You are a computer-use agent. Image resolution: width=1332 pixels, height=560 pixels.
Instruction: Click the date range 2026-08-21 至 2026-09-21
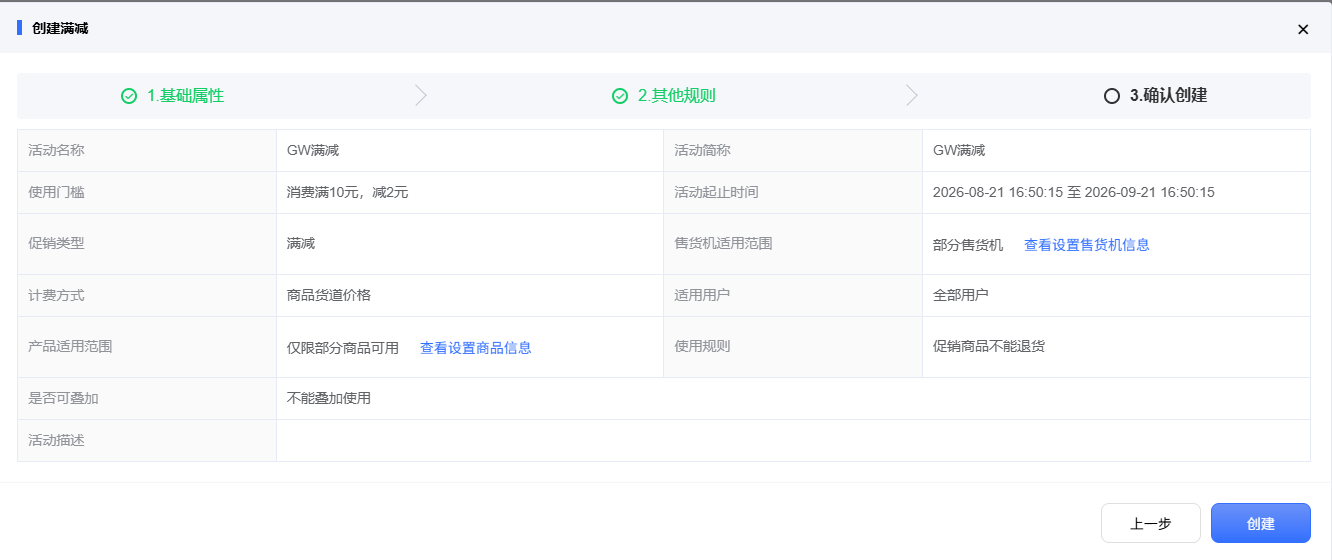[1074, 193]
